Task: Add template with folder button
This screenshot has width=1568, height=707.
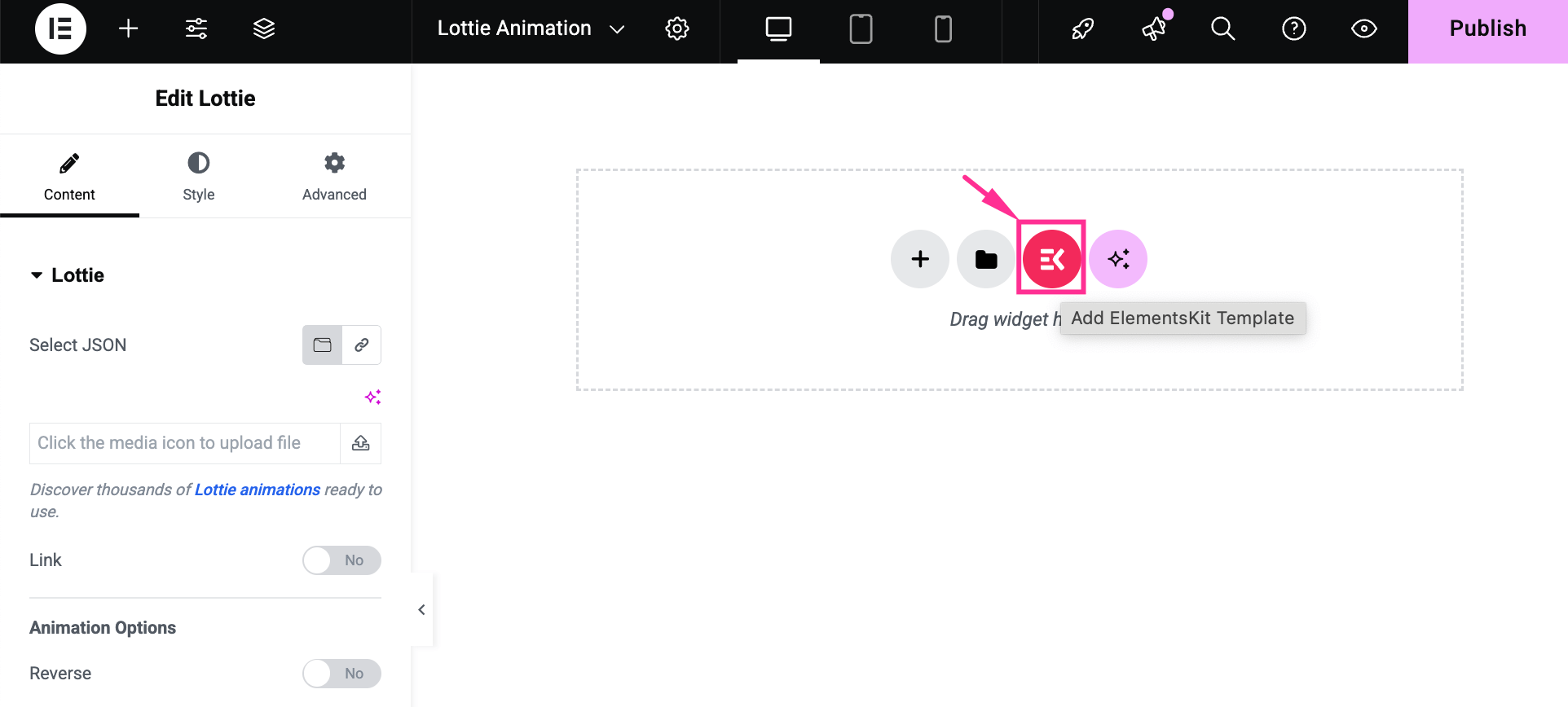Action: point(986,259)
